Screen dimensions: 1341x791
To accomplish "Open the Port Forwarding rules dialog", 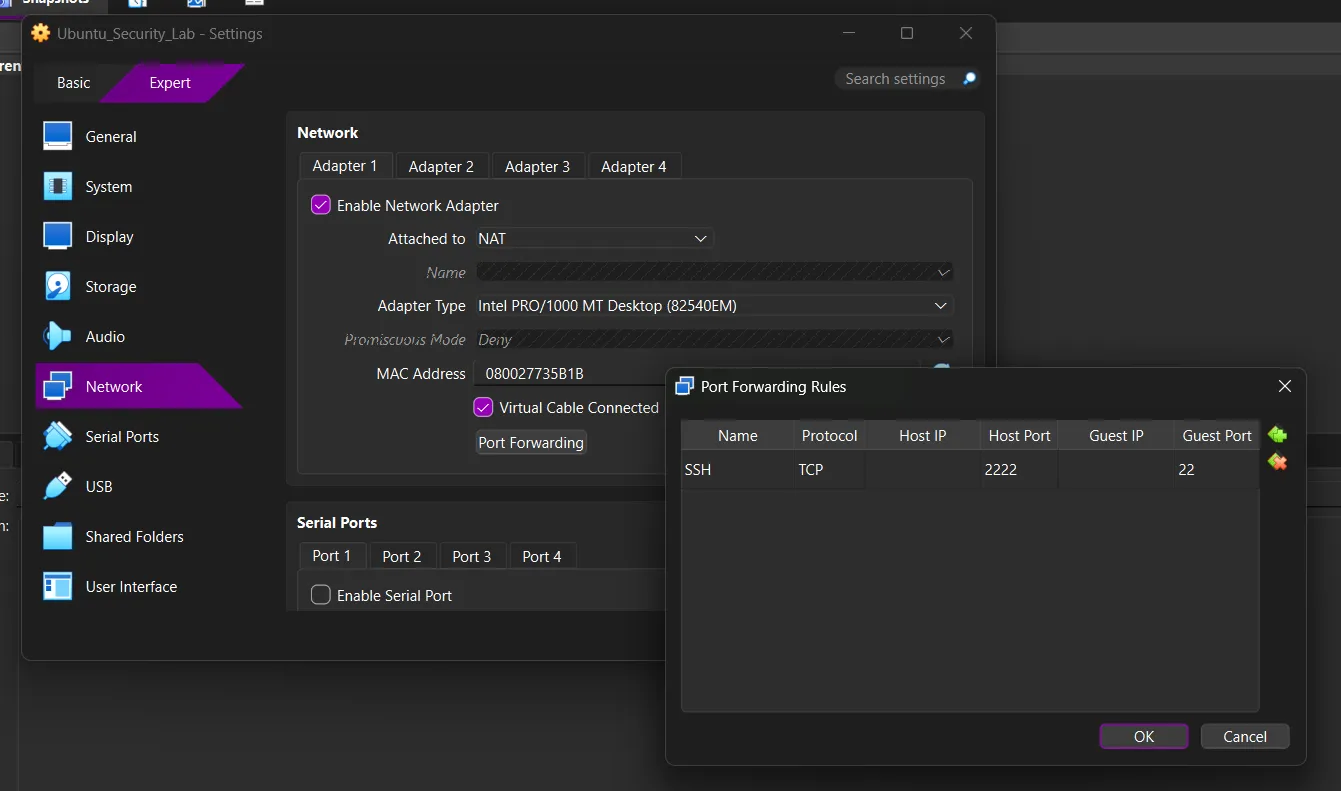I will 530,442.
